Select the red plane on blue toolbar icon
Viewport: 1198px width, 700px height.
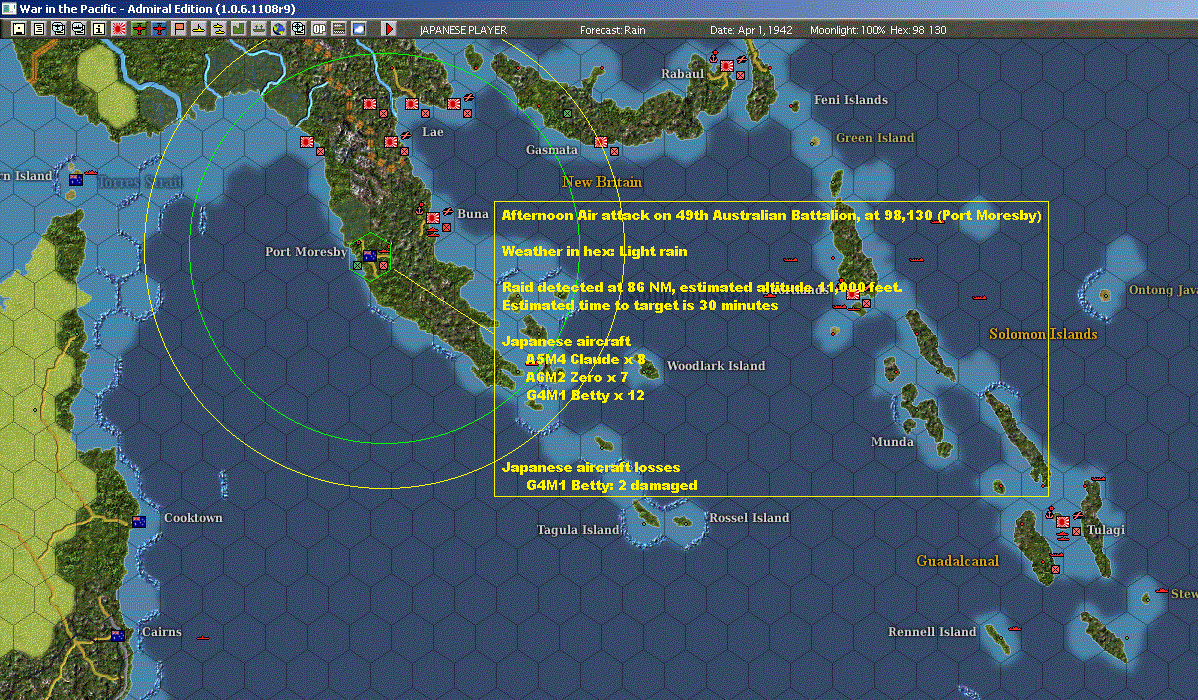159,29
